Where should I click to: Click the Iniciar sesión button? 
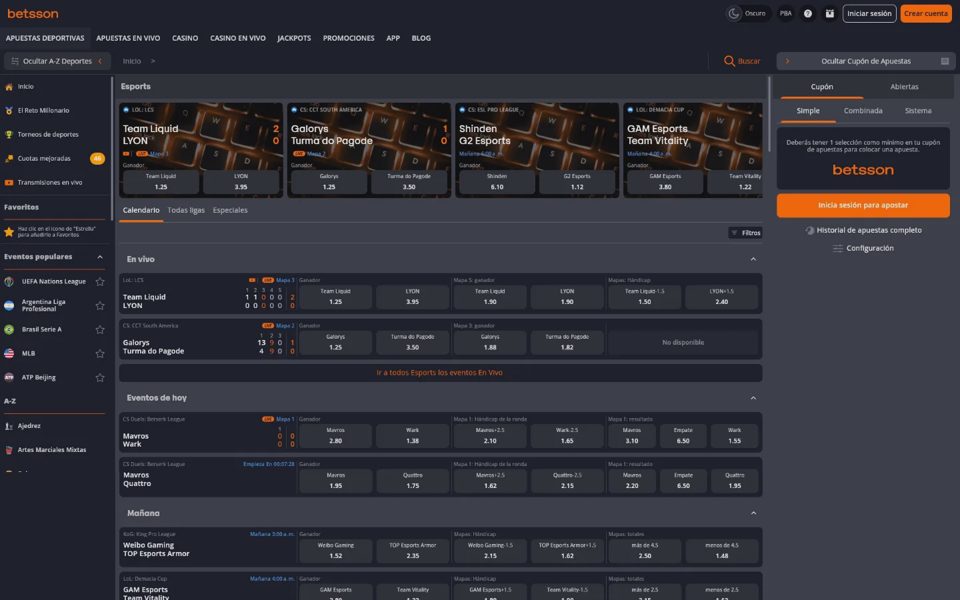(x=869, y=13)
